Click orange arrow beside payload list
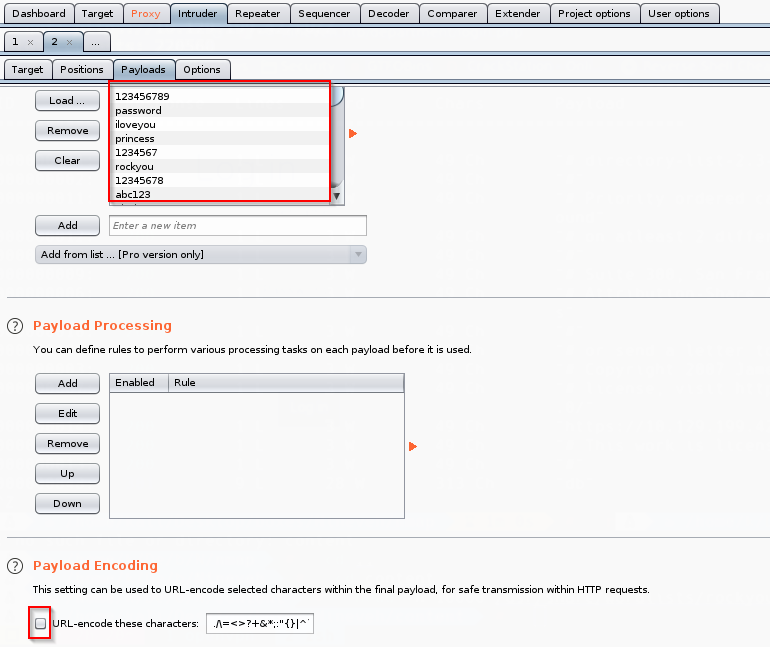This screenshot has height=647, width=770. (x=352, y=133)
